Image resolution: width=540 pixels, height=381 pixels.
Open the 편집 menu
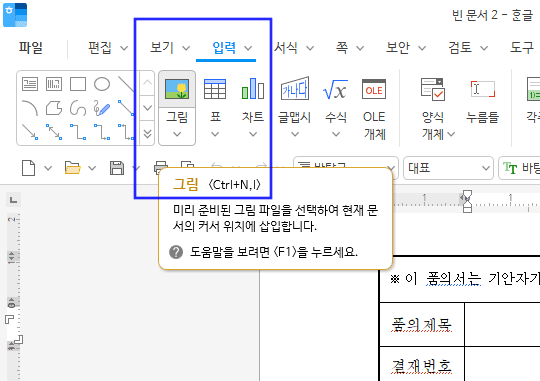point(100,48)
